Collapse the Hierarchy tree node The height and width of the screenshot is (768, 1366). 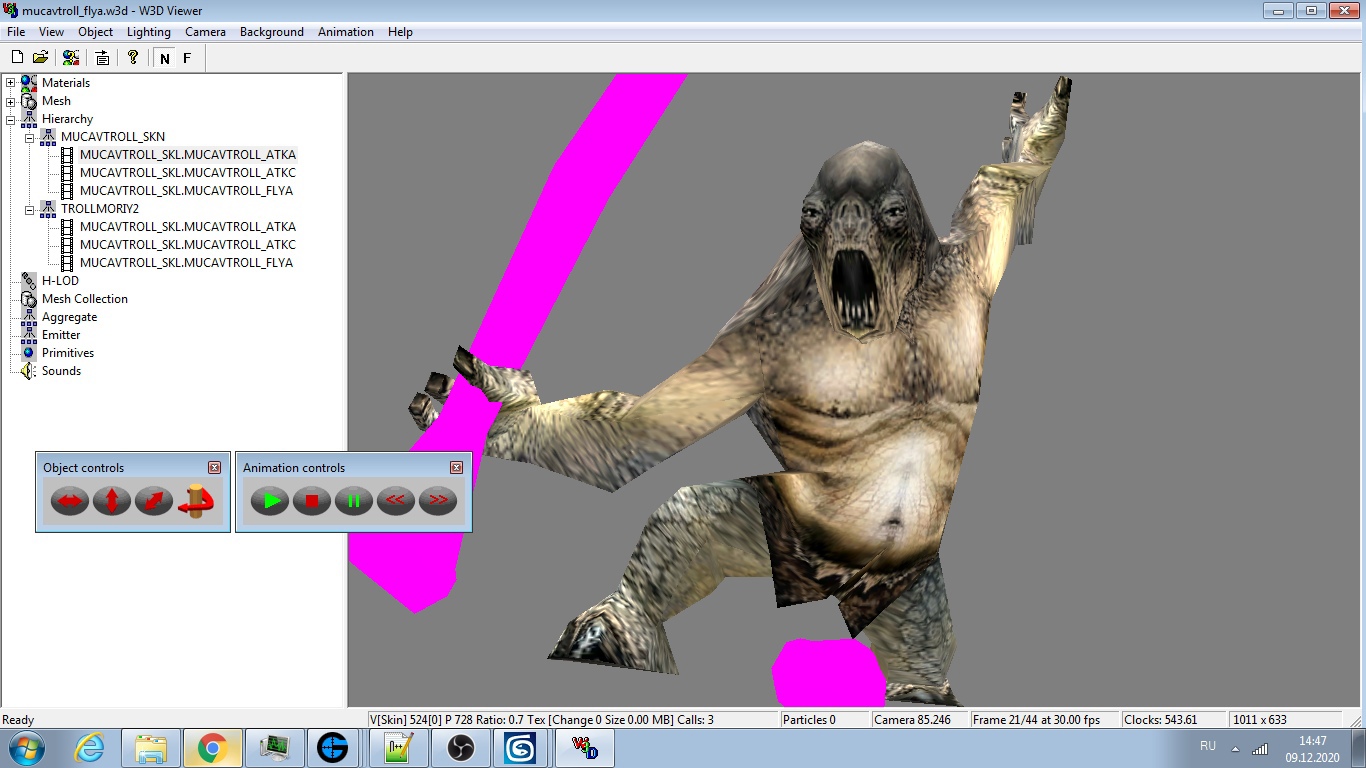coord(11,119)
